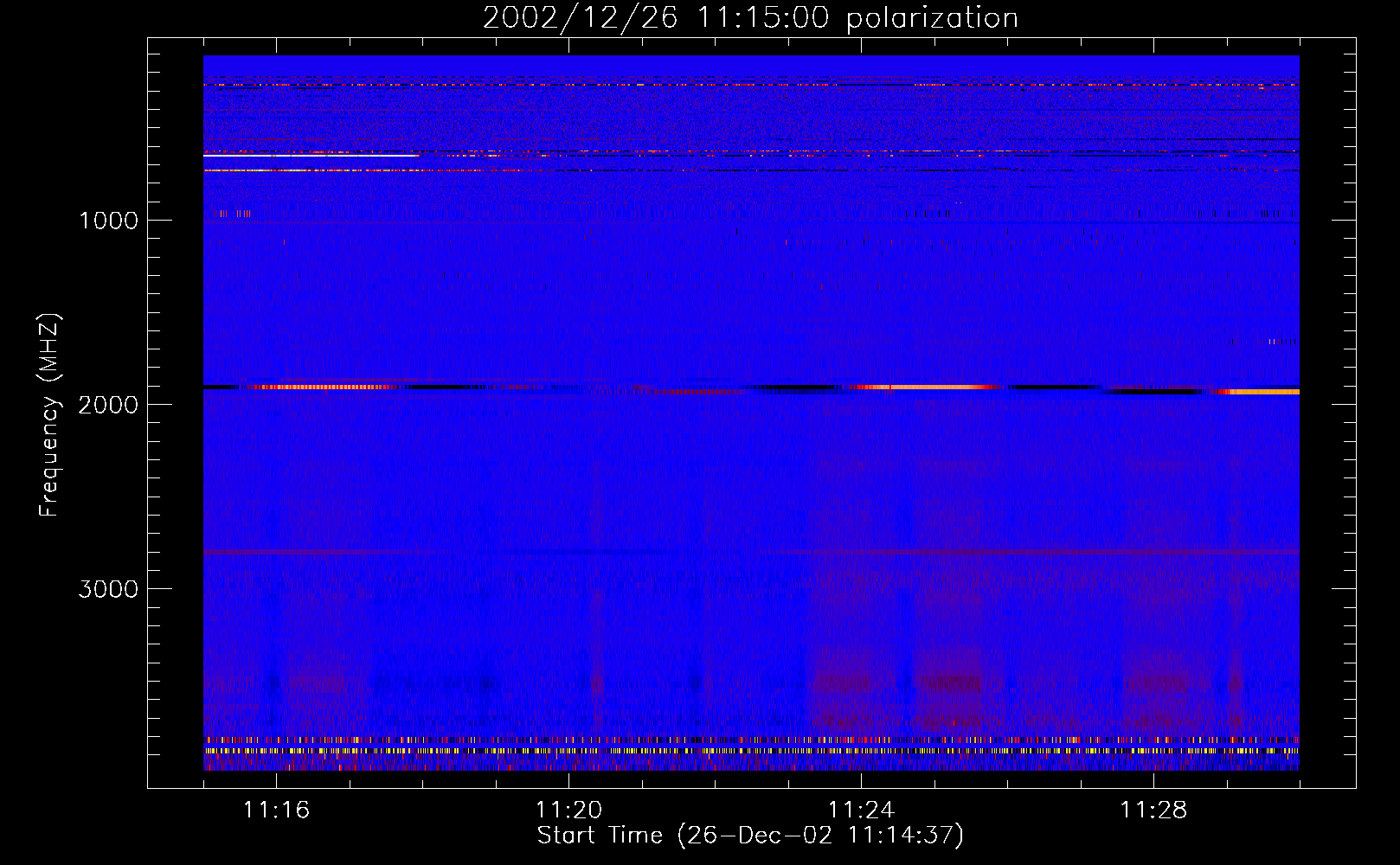Click the 3000 frequency tick label

(x=108, y=589)
